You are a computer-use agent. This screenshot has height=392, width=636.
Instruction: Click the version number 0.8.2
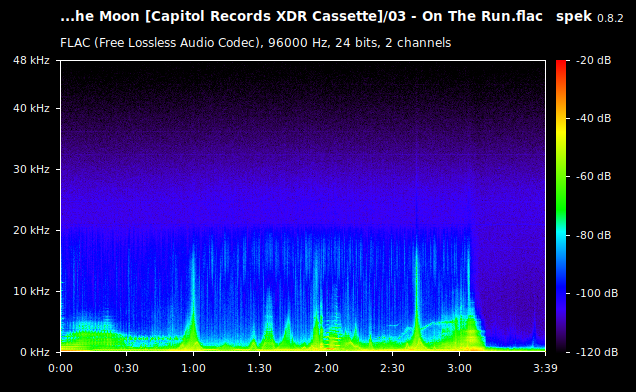pos(610,18)
